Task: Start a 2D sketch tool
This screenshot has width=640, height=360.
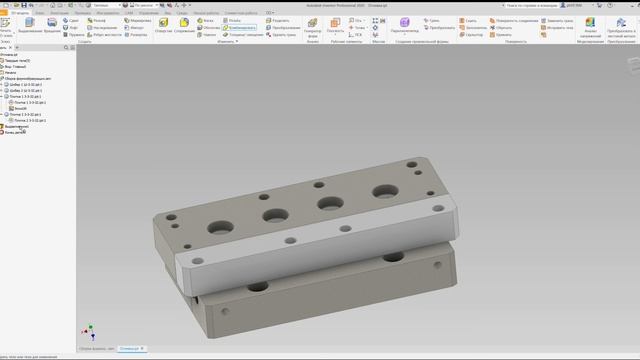Action: (x=5, y=27)
